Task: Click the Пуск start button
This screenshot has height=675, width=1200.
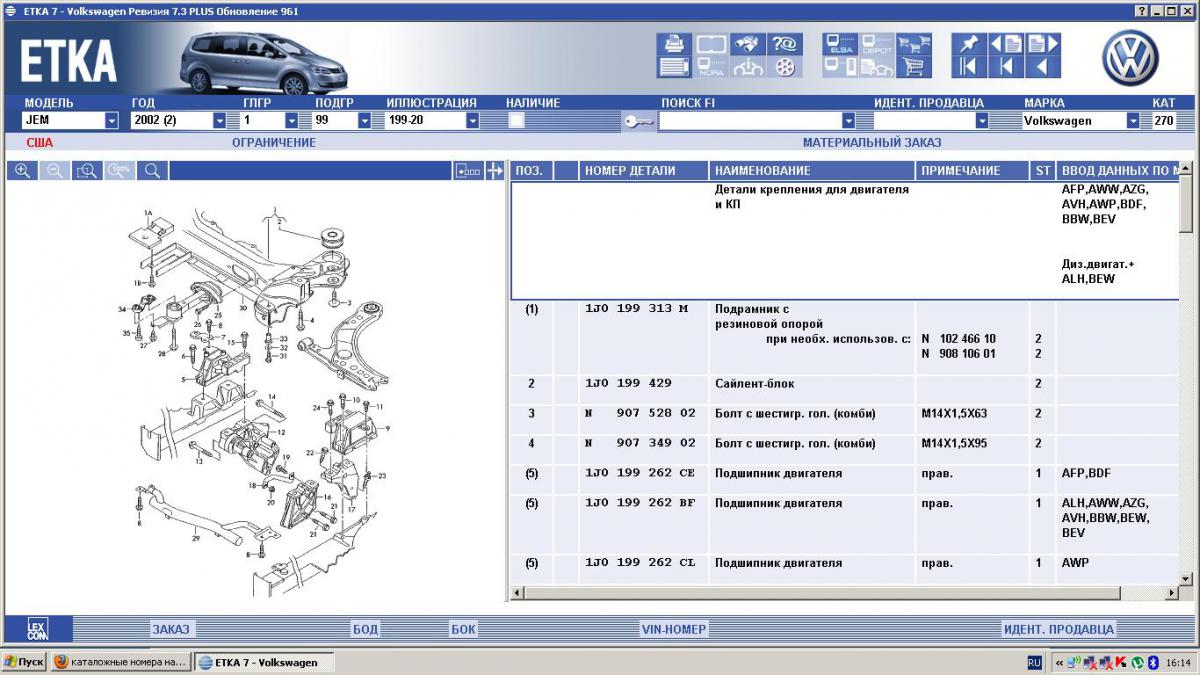Action: pos(24,662)
